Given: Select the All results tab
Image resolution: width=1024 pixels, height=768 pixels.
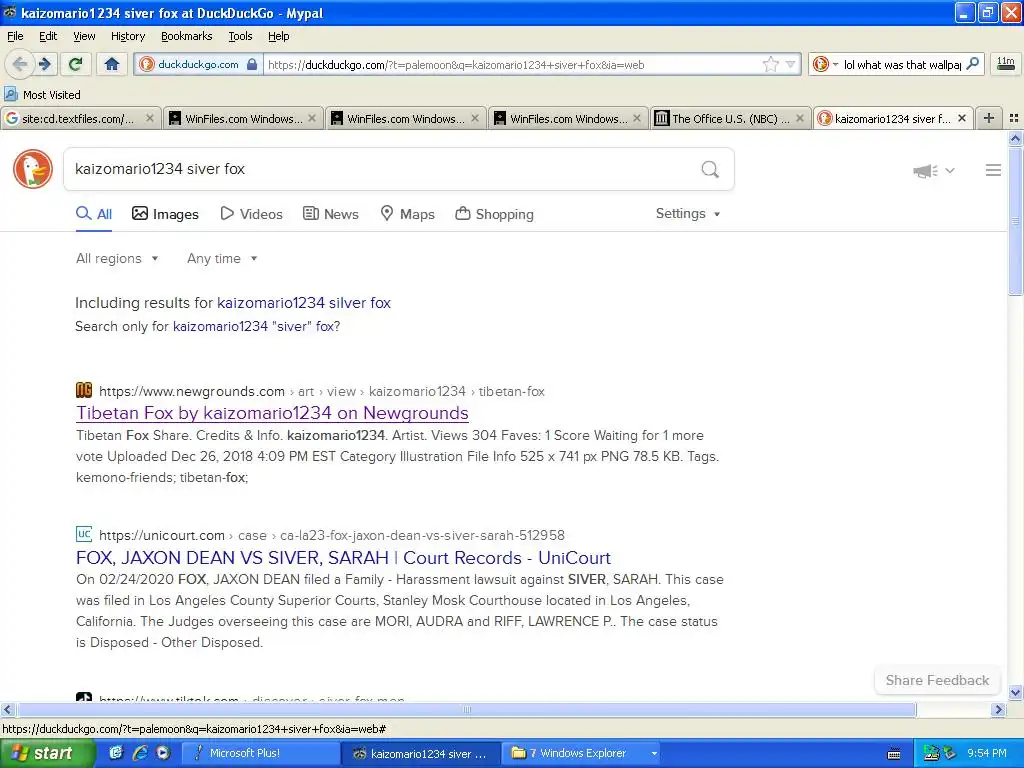Looking at the screenshot, I should pos(94,214).
